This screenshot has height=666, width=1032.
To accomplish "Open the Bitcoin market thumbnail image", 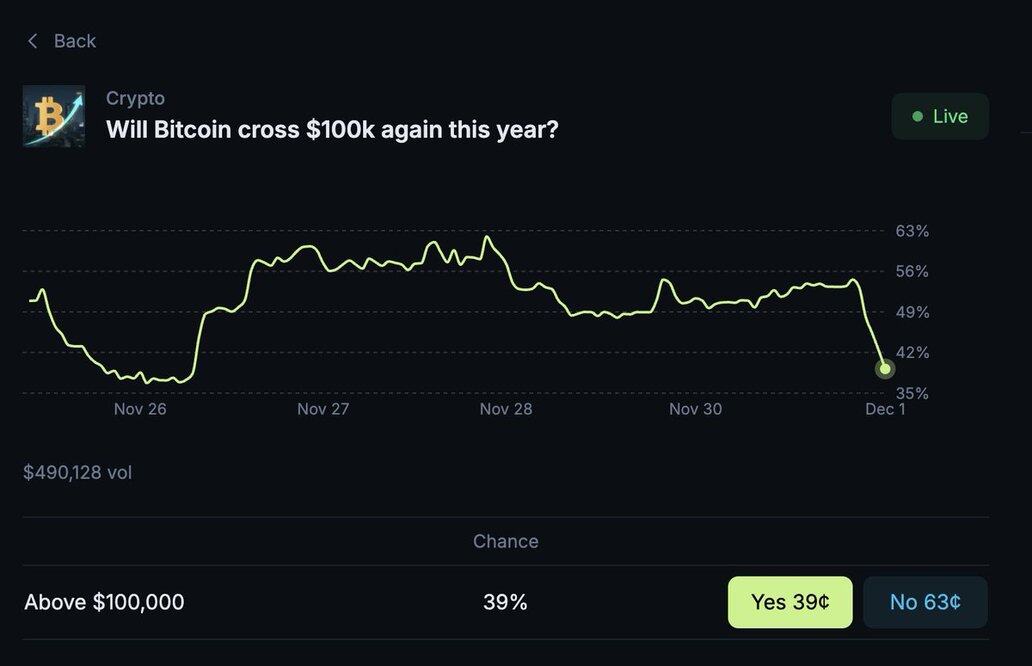I will [x=54, y=116].
